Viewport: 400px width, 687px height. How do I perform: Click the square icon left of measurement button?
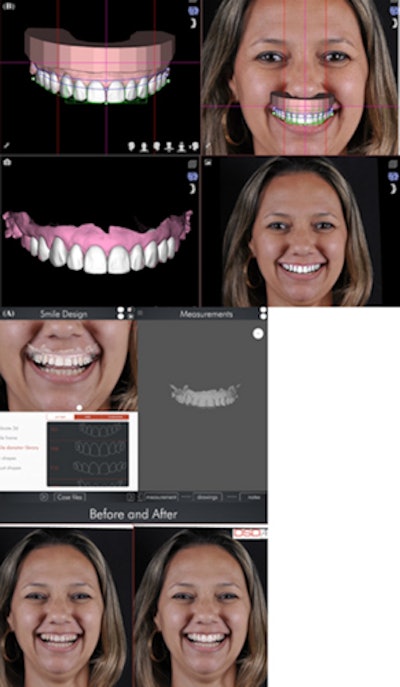(x=131, y=497)
